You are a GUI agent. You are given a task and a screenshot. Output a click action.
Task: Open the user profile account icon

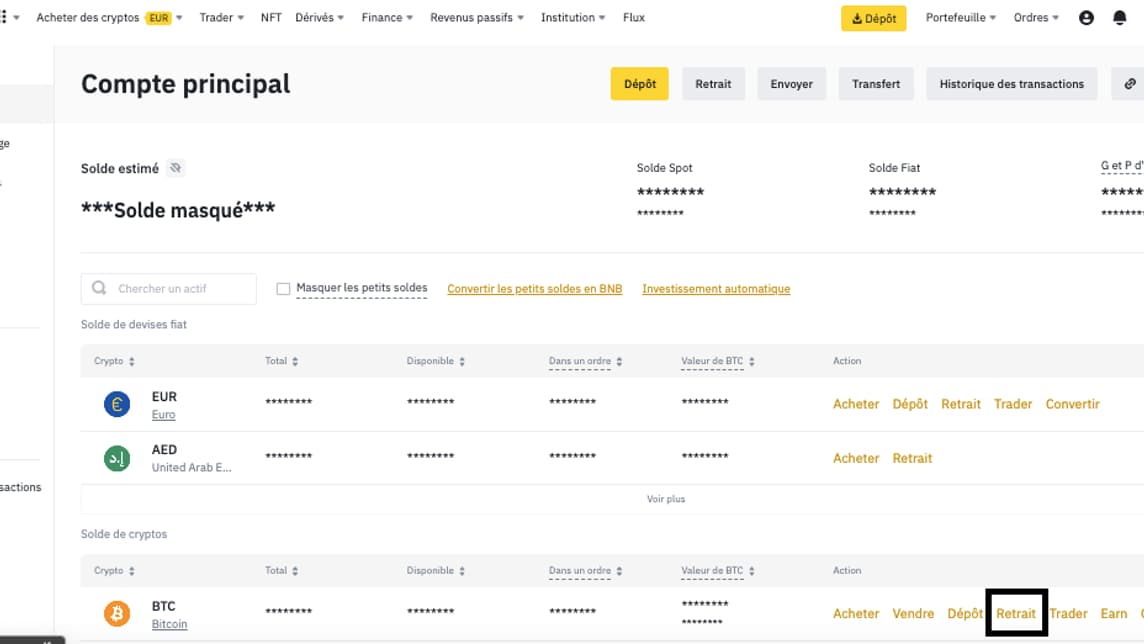1086,18
